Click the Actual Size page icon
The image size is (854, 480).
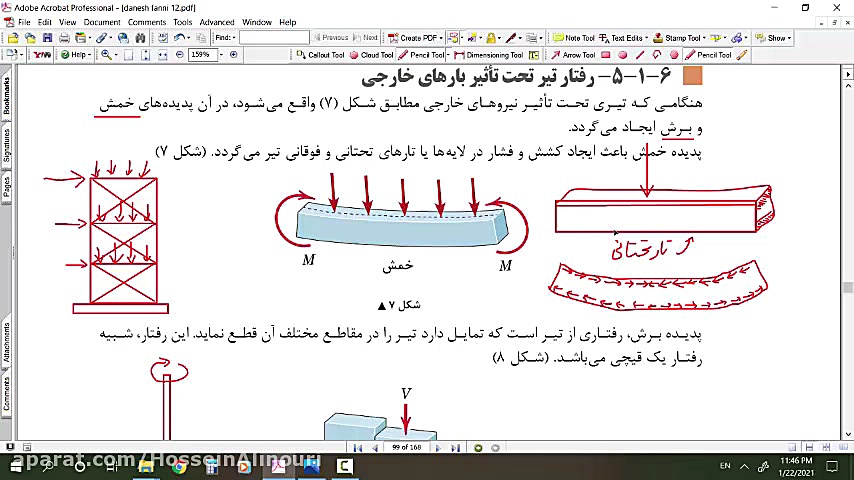pyautogui.click(x=129, y=55)
